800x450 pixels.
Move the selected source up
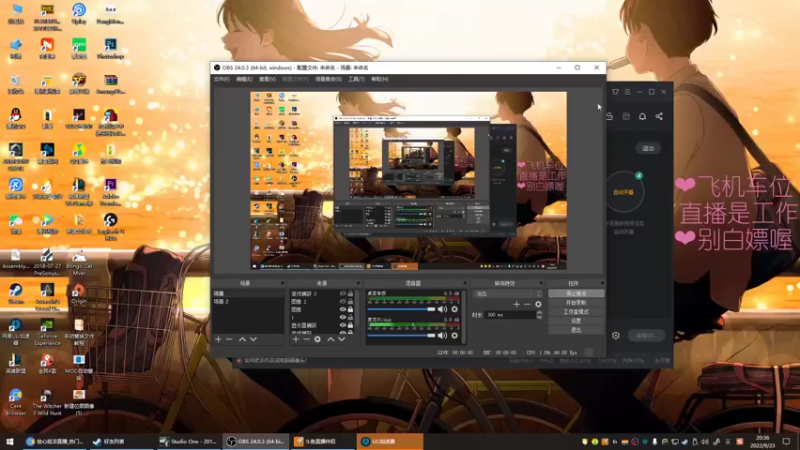pyautogui.click(x=331, y=339)
